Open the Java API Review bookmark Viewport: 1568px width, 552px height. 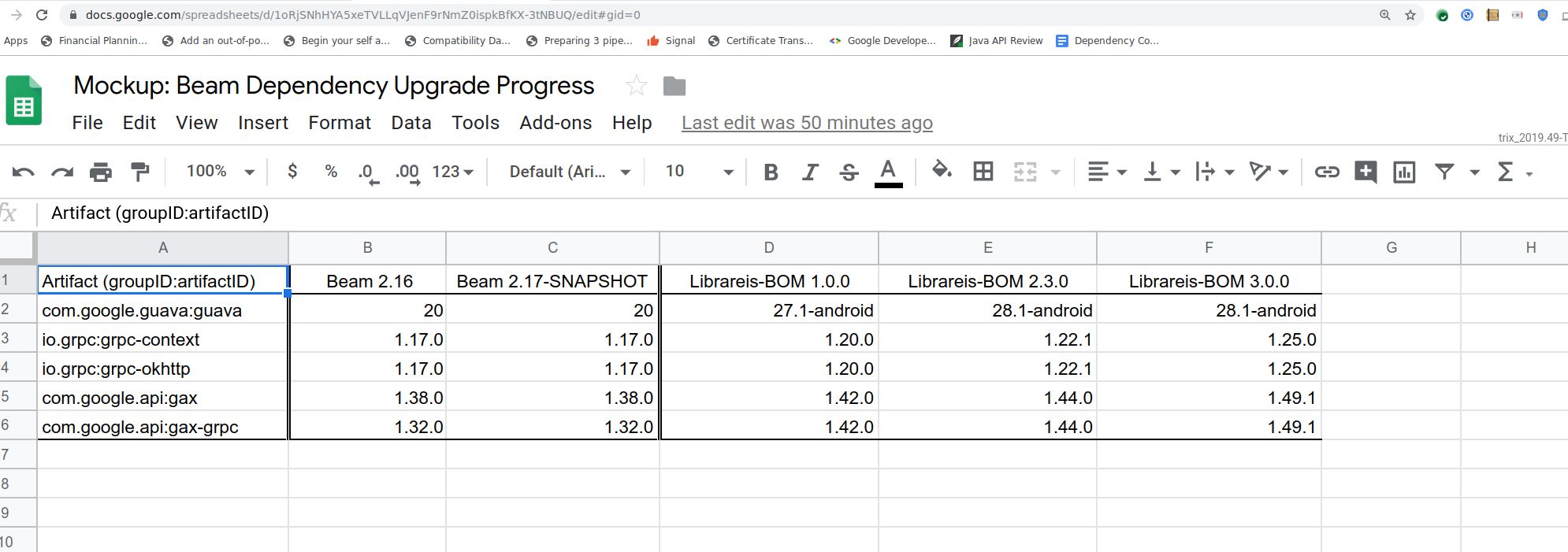(997, 41)
